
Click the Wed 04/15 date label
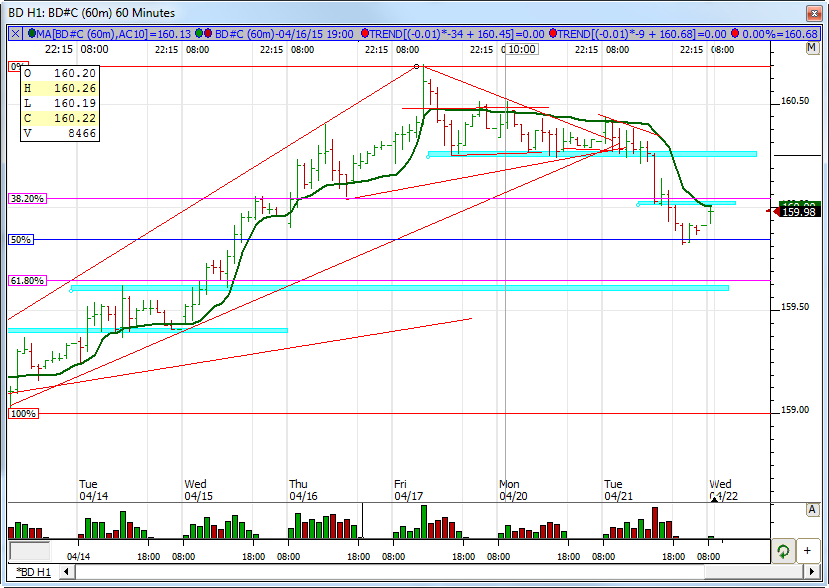[x=198, y=490]
